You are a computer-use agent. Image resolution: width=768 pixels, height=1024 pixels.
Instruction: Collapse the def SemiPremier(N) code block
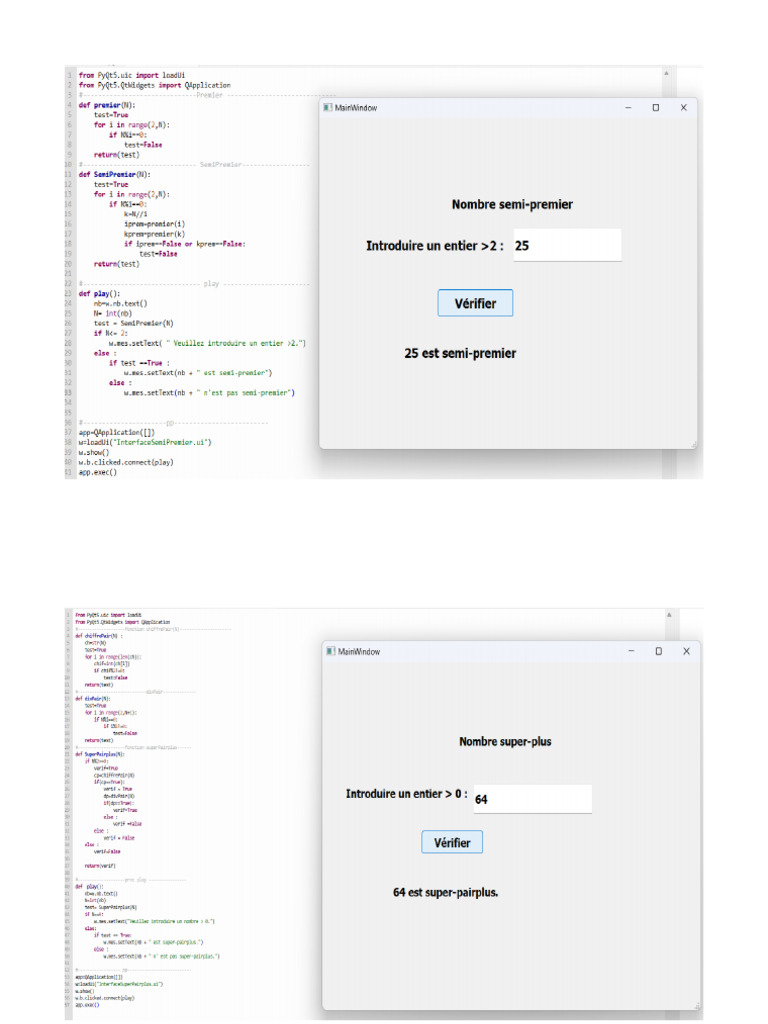click(75, 174)
